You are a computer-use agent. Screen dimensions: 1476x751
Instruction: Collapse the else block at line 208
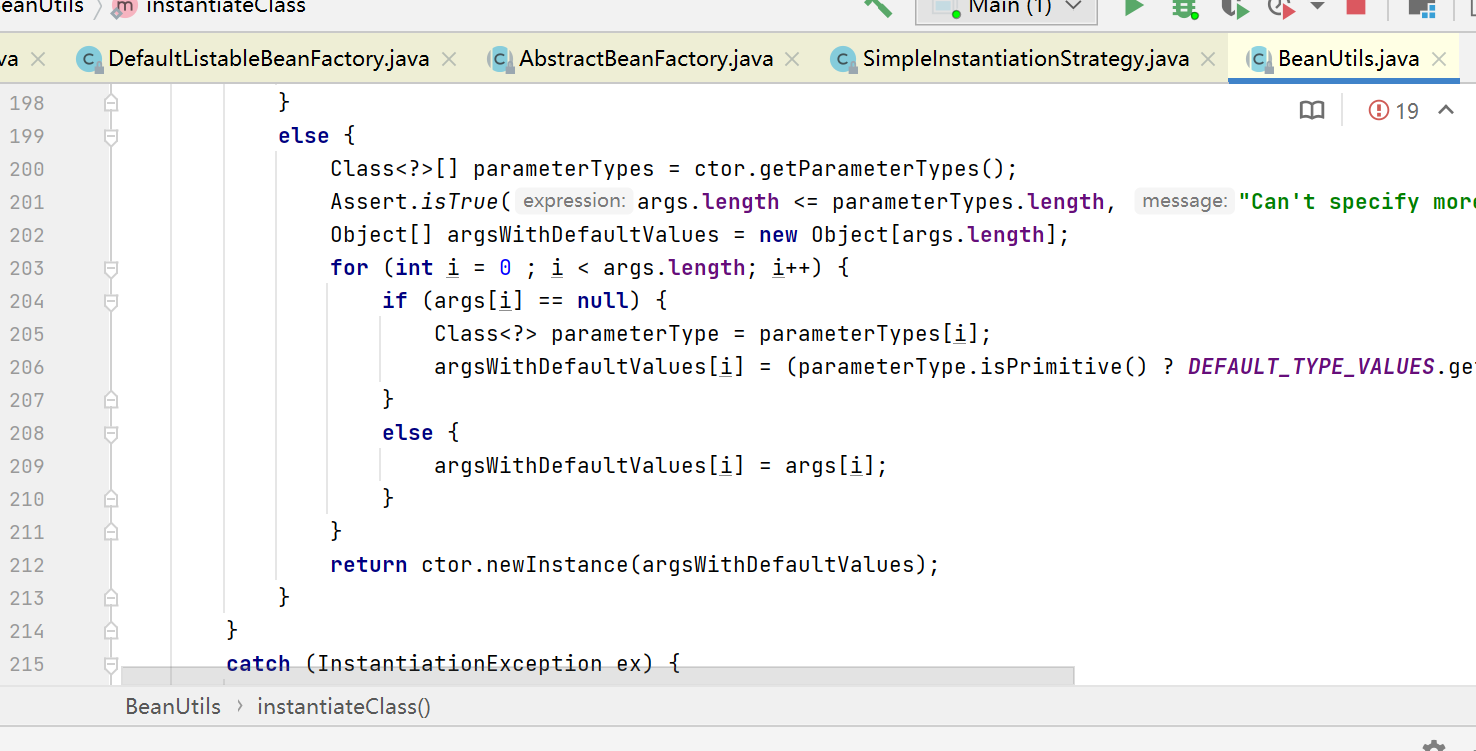pos(111,433)
